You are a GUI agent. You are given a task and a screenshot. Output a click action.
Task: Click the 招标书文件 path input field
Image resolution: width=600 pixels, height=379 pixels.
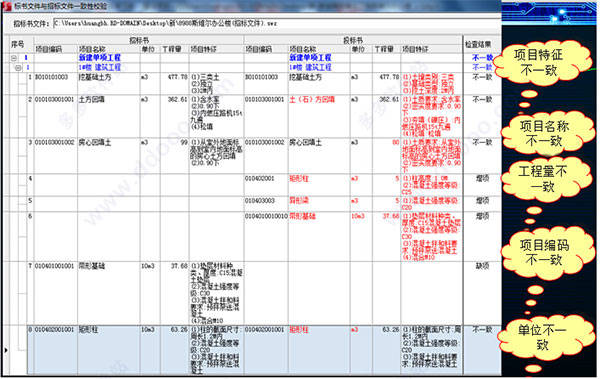(277, 24)
